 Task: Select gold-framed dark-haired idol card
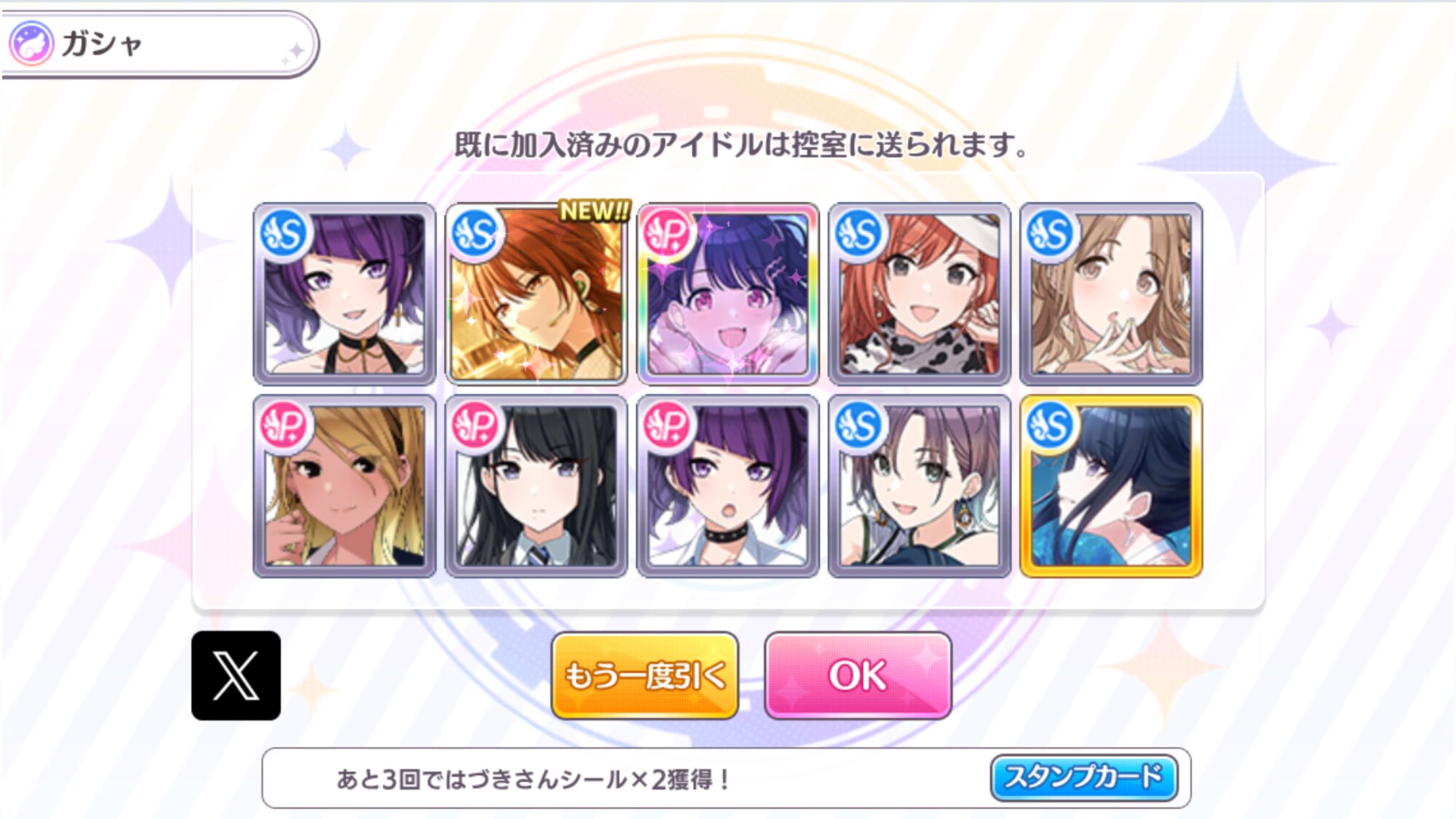tap(1111, 486)
